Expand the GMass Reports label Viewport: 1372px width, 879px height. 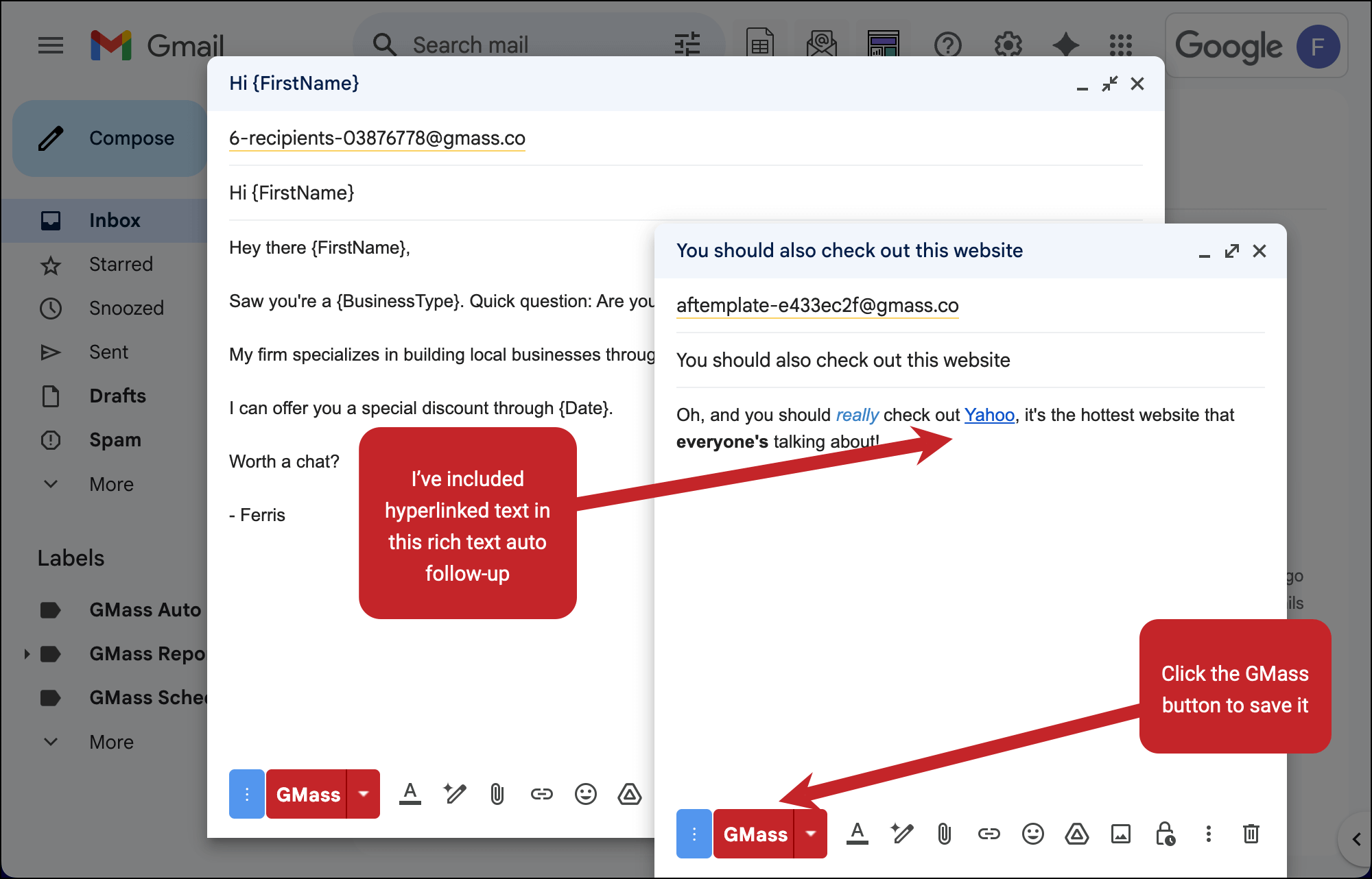pyautogui.click(x=27, y=653)
